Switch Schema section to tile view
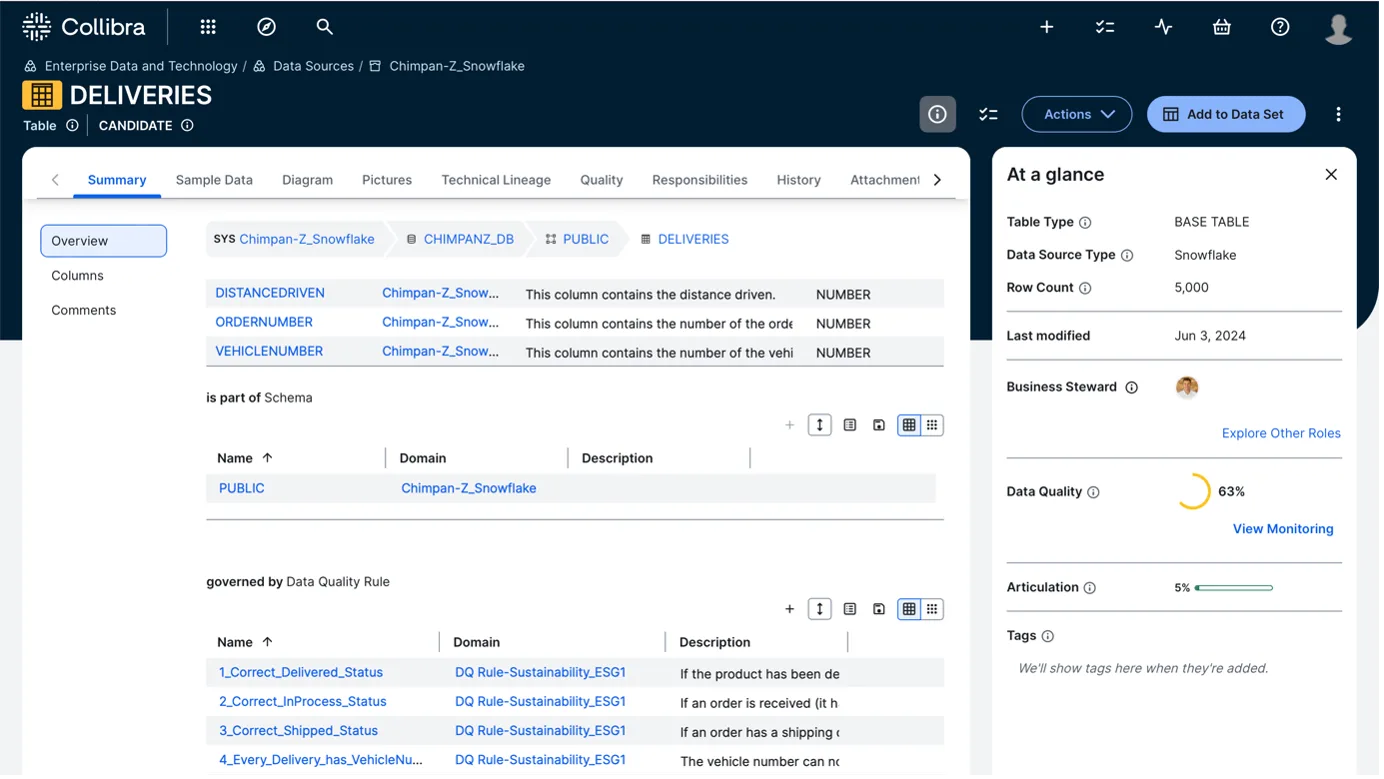Image resolution: width=1384 pixels, height=779 pixels. (932, 425)
